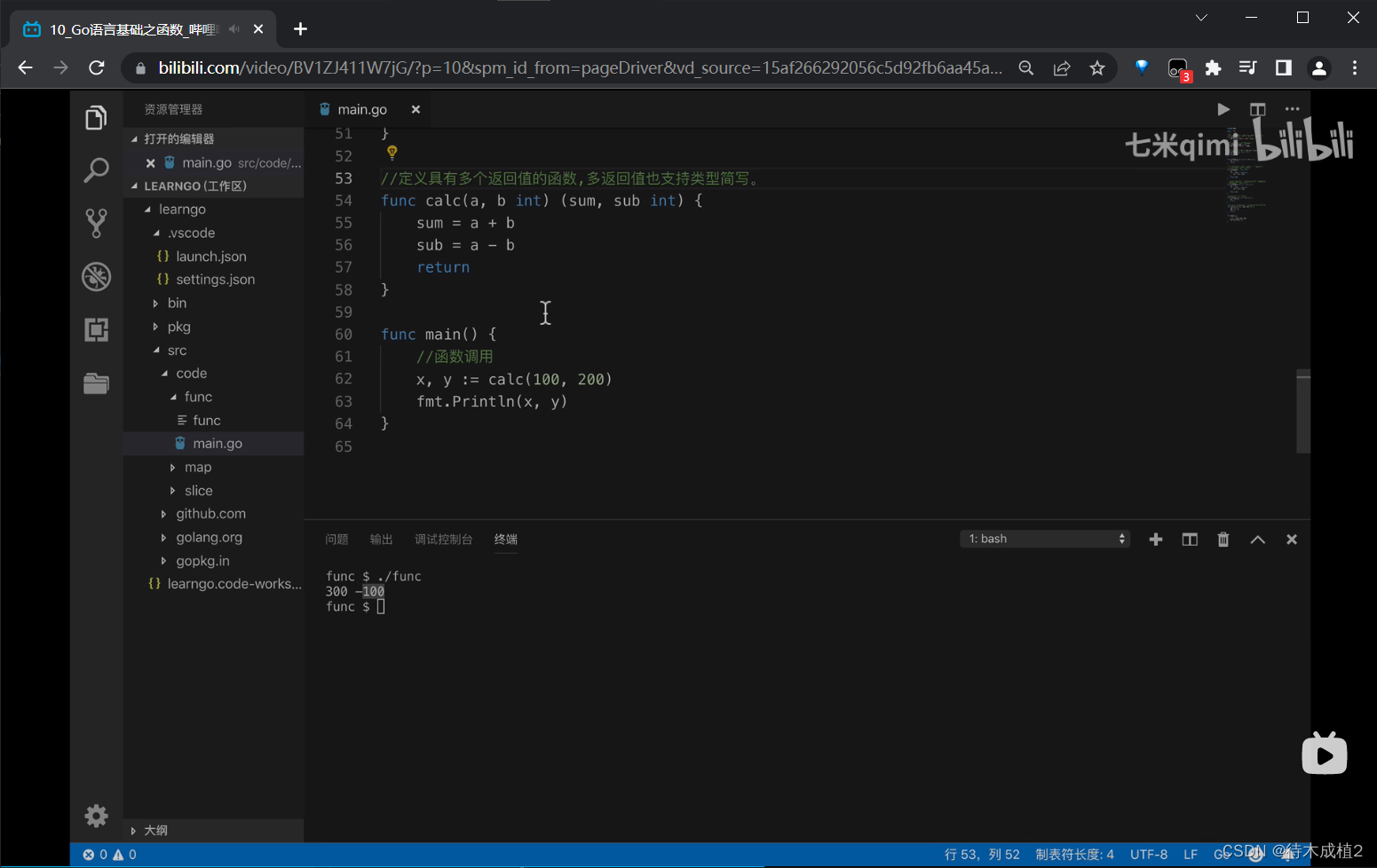Viewport: 1377px width, 868px height.
Task: Switch to the Debug Console tab
Action: pyautogui.click(x=443, y=539)
